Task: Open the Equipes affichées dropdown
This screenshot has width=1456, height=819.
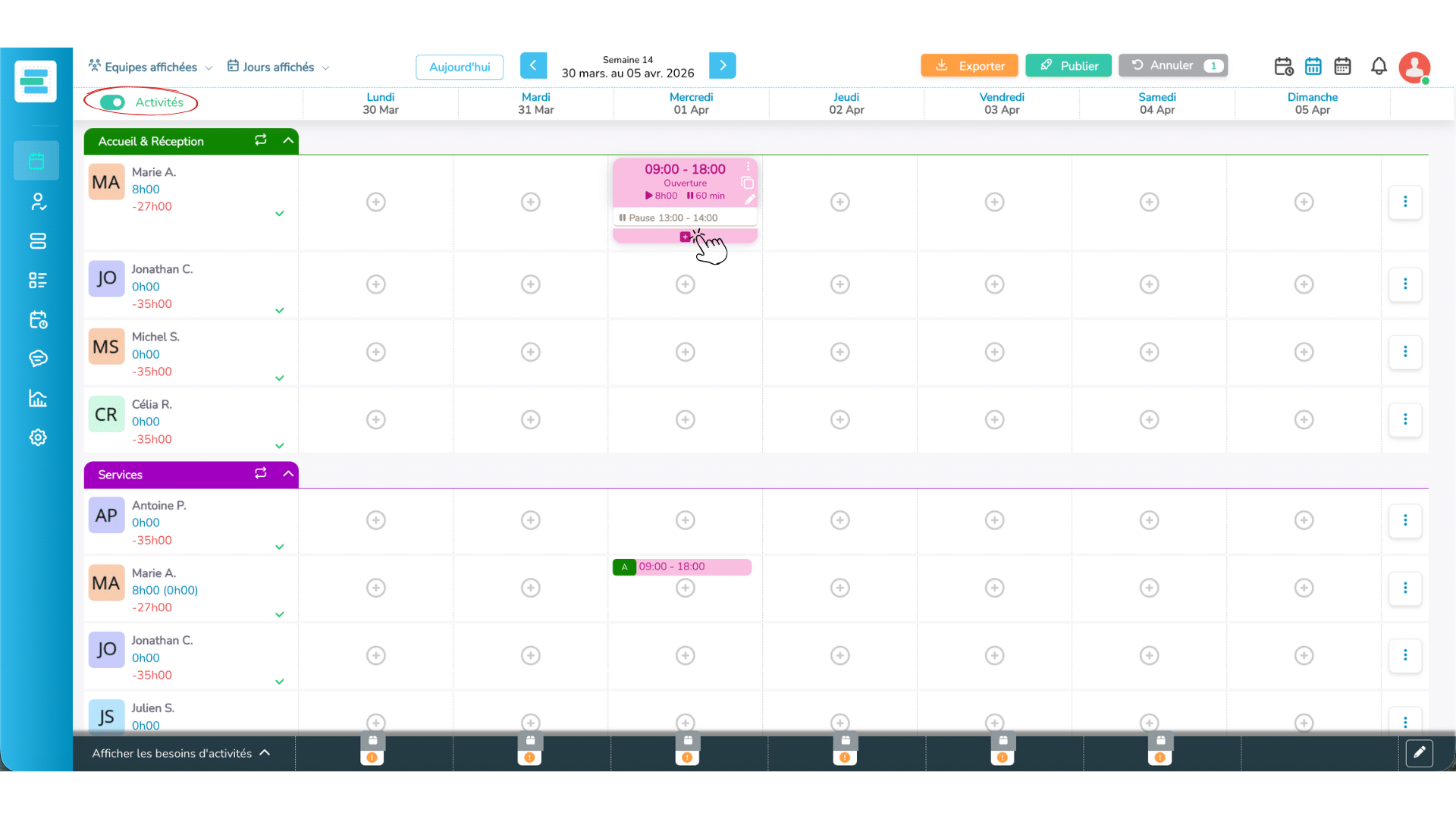Action: click(x=150, y=67)
